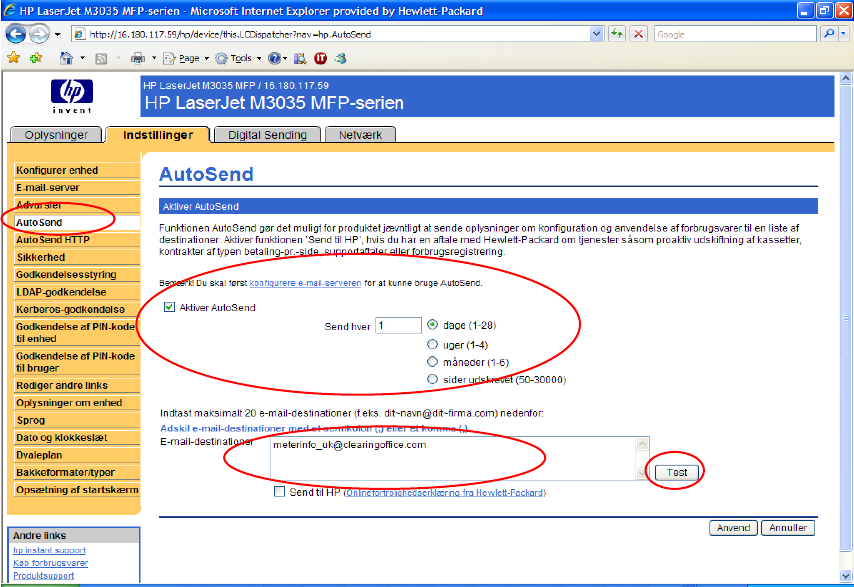Toggle the Aktiver AutoSend checkbox
854x587 pixels.
click(x=170, y=308)
